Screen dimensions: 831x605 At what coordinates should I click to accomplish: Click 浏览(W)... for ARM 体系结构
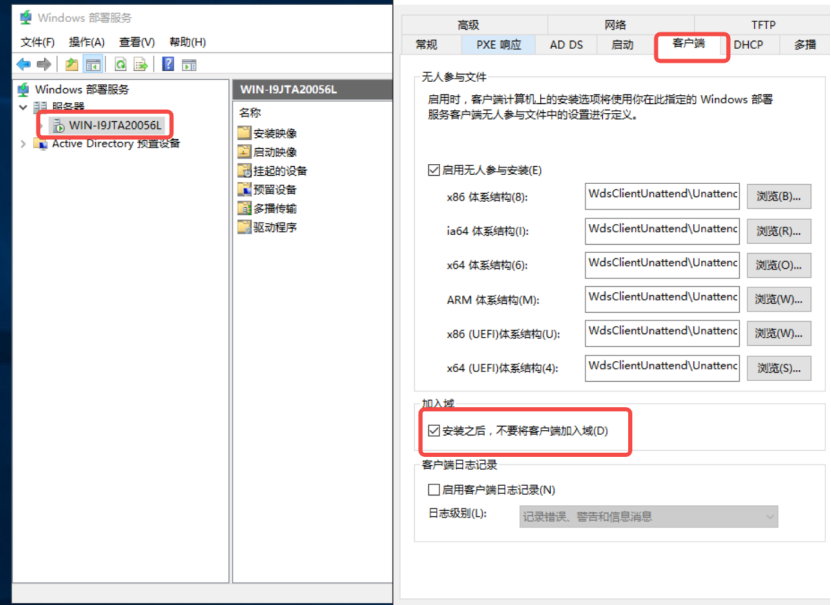[779, 299]
